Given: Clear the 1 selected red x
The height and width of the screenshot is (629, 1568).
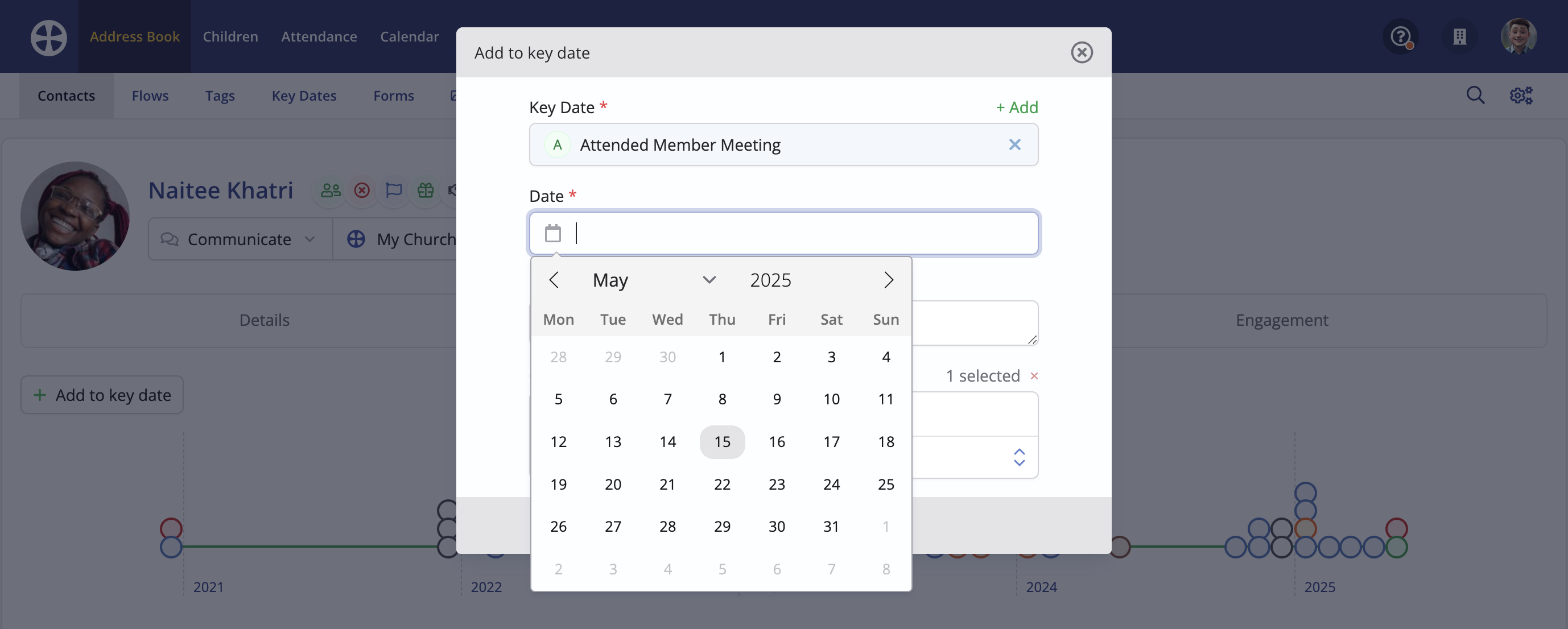Looking at the screenshot, I should (x=1034, y=376).
